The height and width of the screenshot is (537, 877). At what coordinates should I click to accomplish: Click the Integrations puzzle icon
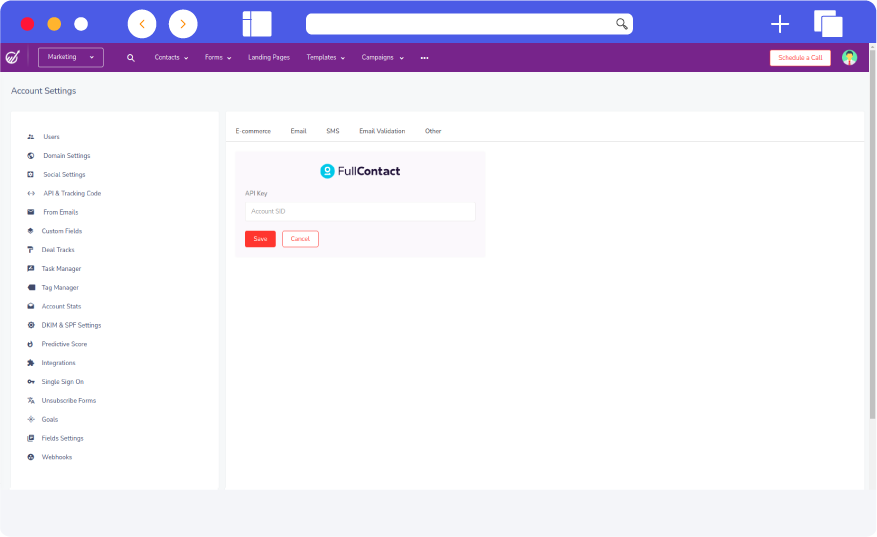(x=31, y=362)
